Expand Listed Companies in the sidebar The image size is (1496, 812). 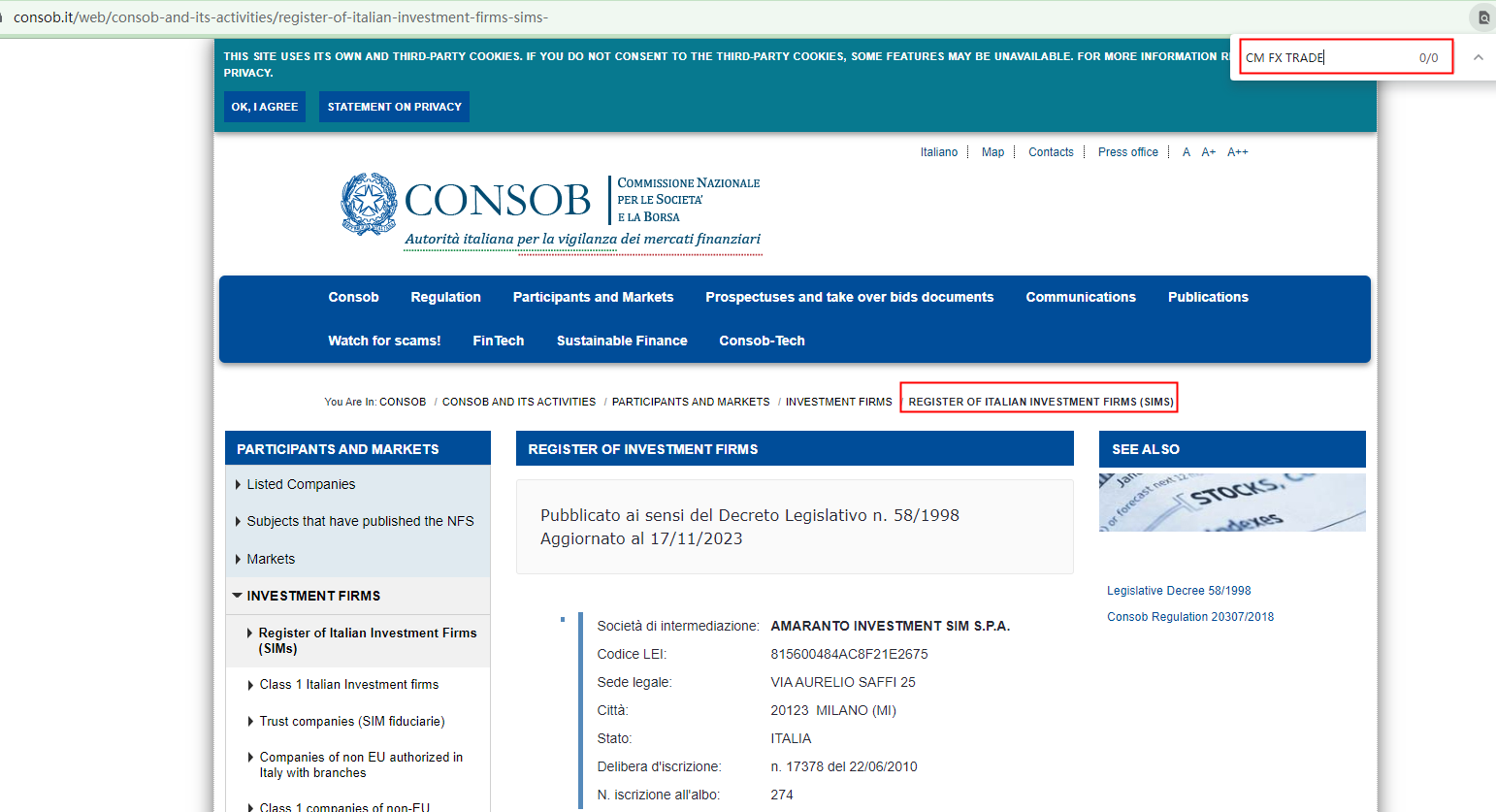click(x=301, y=484)
